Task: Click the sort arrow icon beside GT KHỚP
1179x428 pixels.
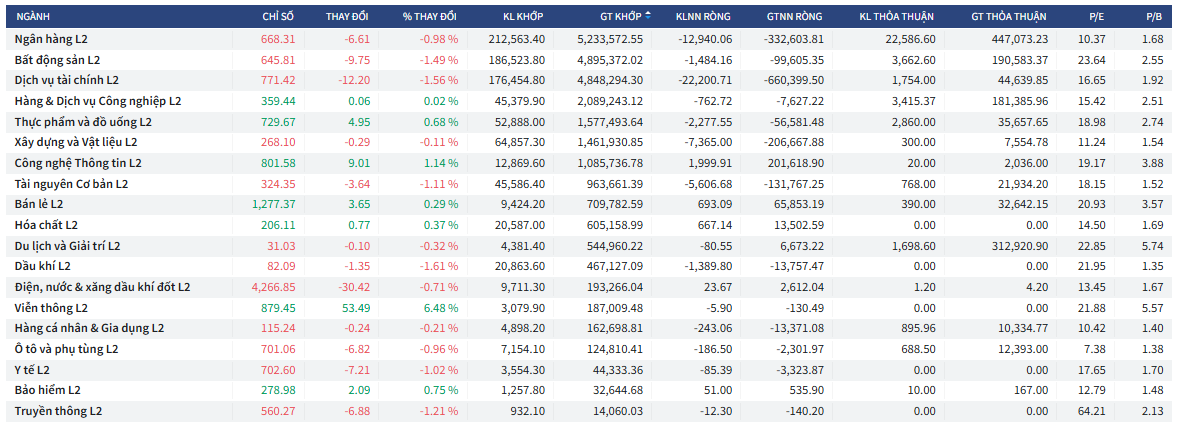Action: [x=648, y=16]
